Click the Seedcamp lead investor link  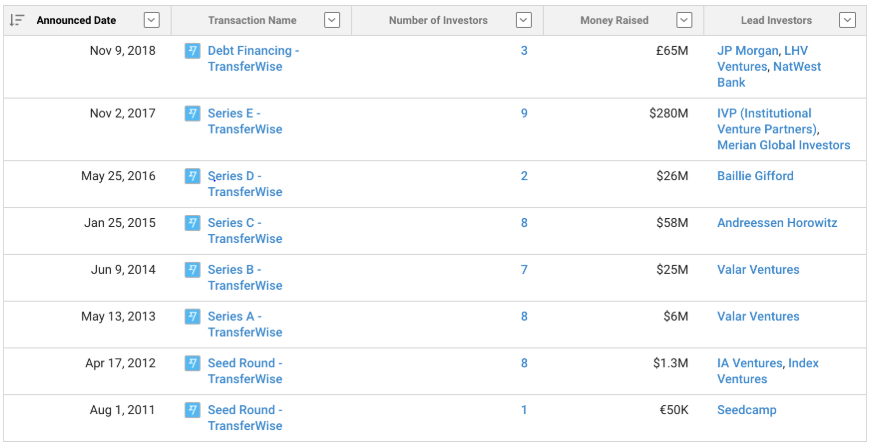(x=746, y=410)
